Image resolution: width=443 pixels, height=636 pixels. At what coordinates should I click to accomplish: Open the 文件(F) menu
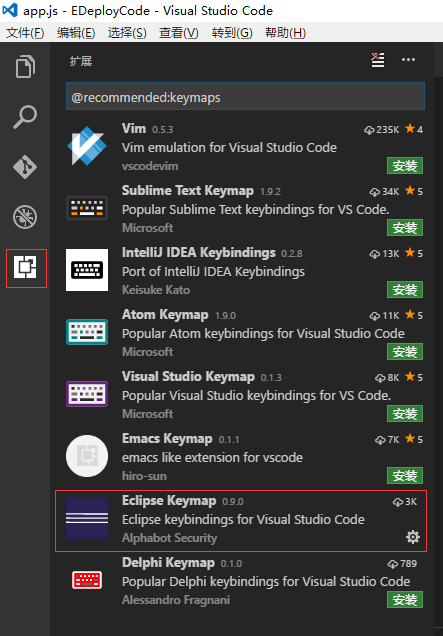pos(25,33)
